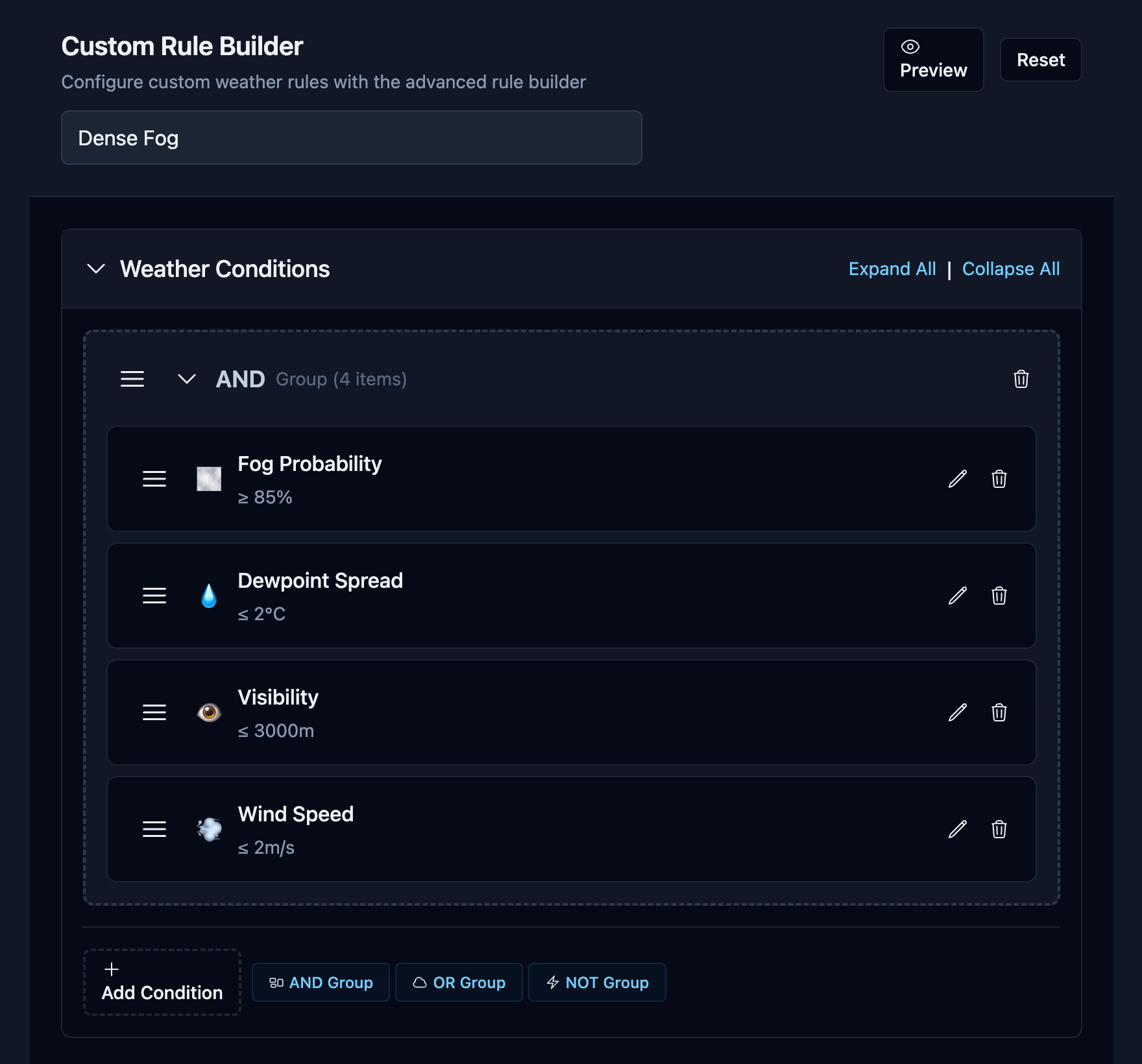Edit the Fog Probability condition with the pencil
The width and height of the screenshot is (1142, 1064).
956,479
